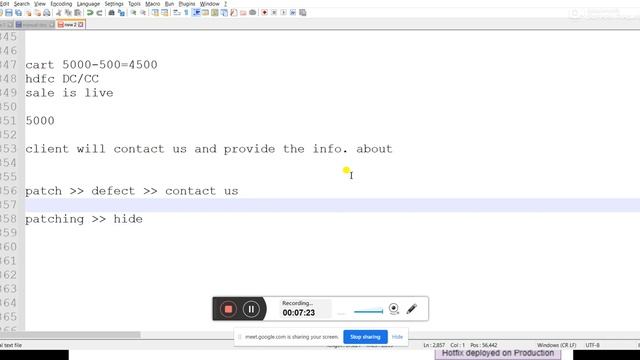This screenshot has height=360, width=640.
Task: Close the 'new 2' tab using its X
Action: pos(81,24)
